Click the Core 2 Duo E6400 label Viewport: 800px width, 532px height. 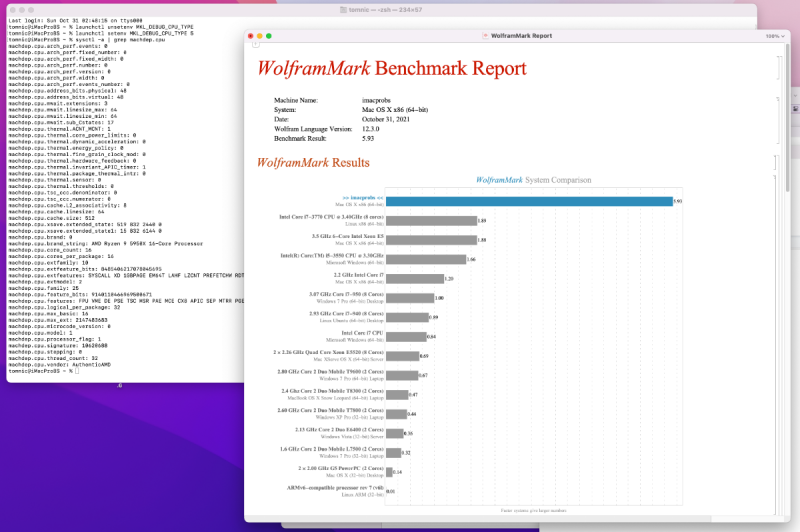tap(339, 430)
